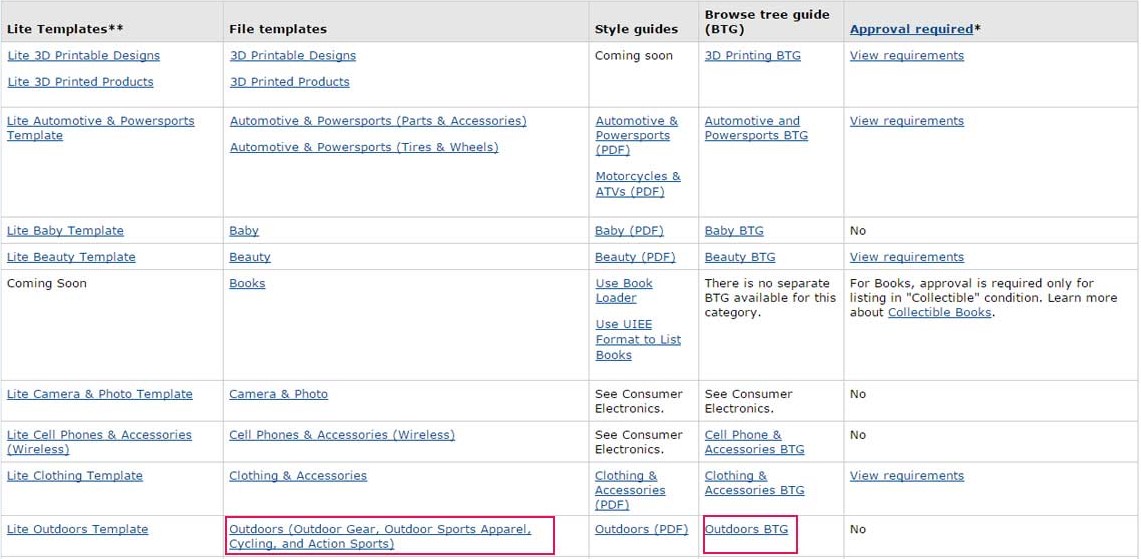
Task: Click the Lite 3D Printed Products link
Action: tap(80, 82)
